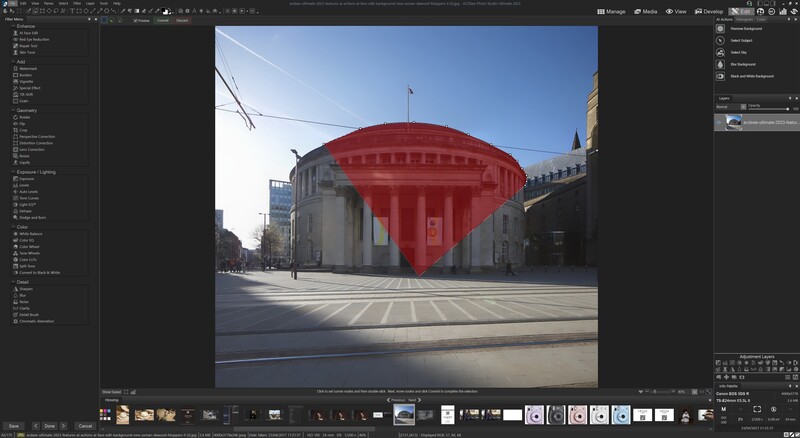
Task: Open AI Face Edit filter
Action: tap(28, 33)
